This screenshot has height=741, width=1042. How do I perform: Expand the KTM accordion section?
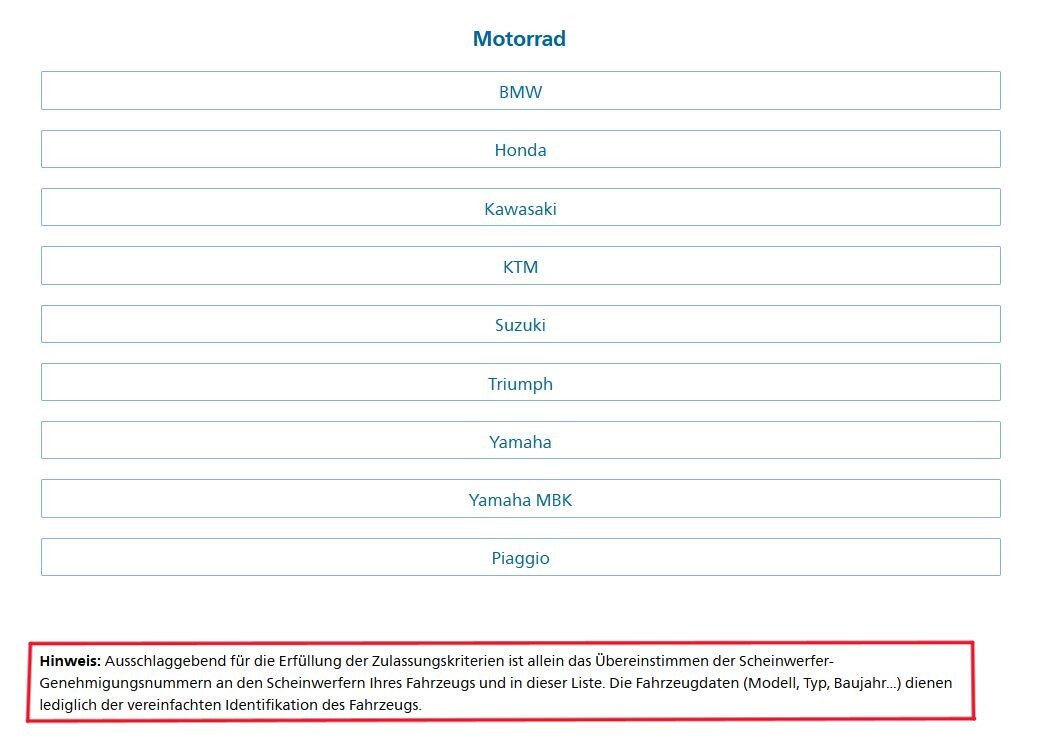point(520,266)
